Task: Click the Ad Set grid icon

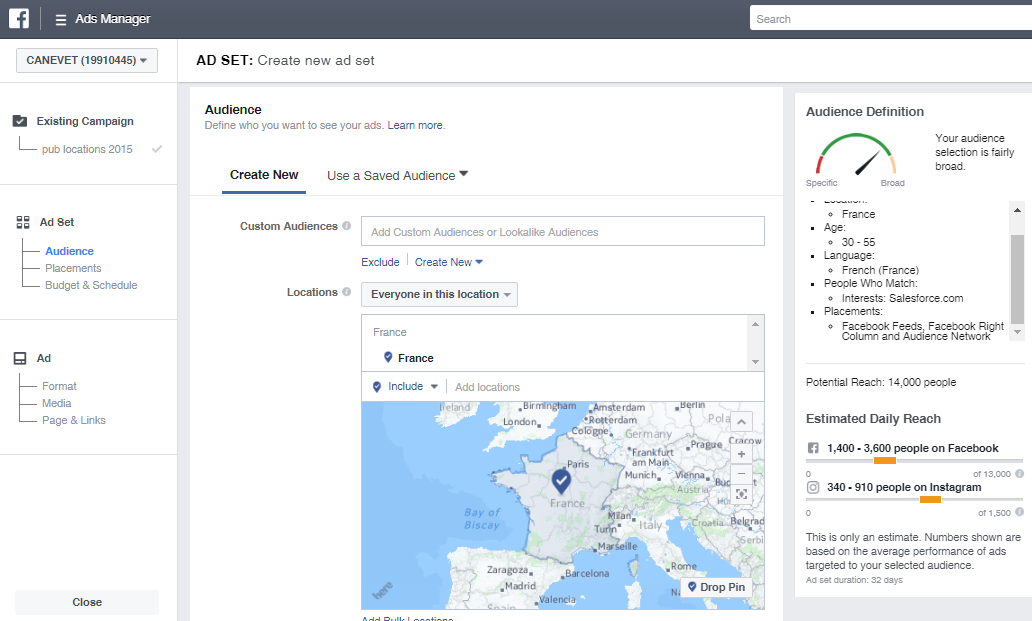Action: 23,222
